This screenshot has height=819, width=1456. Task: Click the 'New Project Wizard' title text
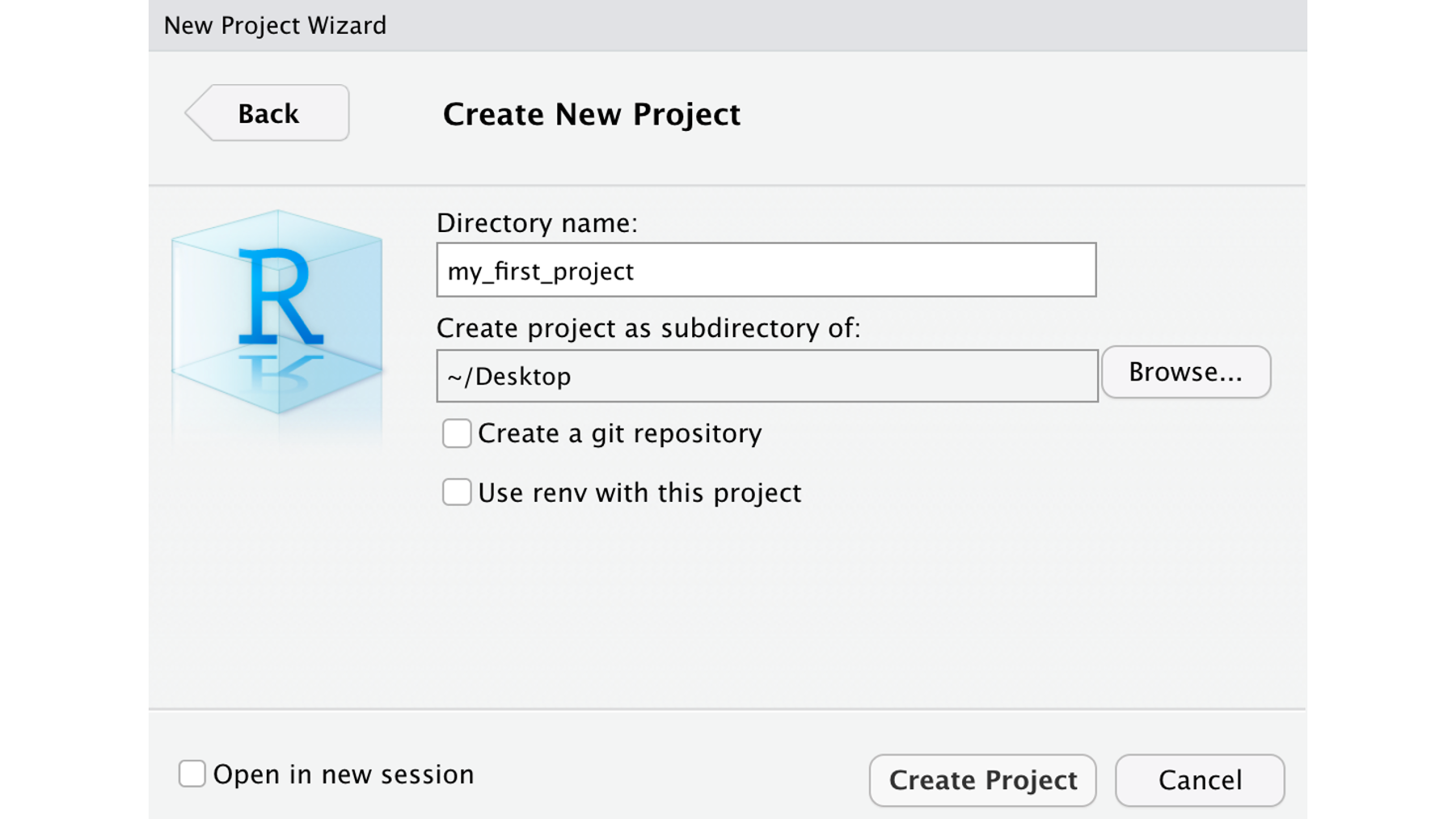(275, 25)
